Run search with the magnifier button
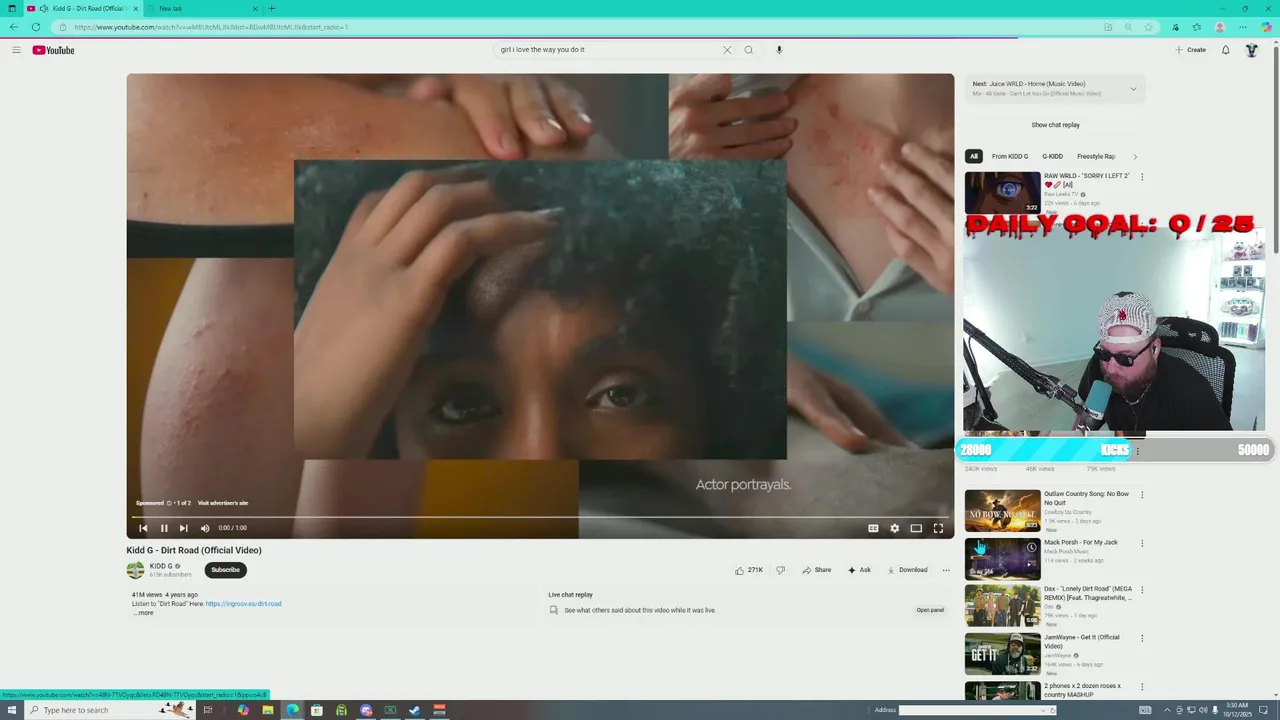 point(748,50)
